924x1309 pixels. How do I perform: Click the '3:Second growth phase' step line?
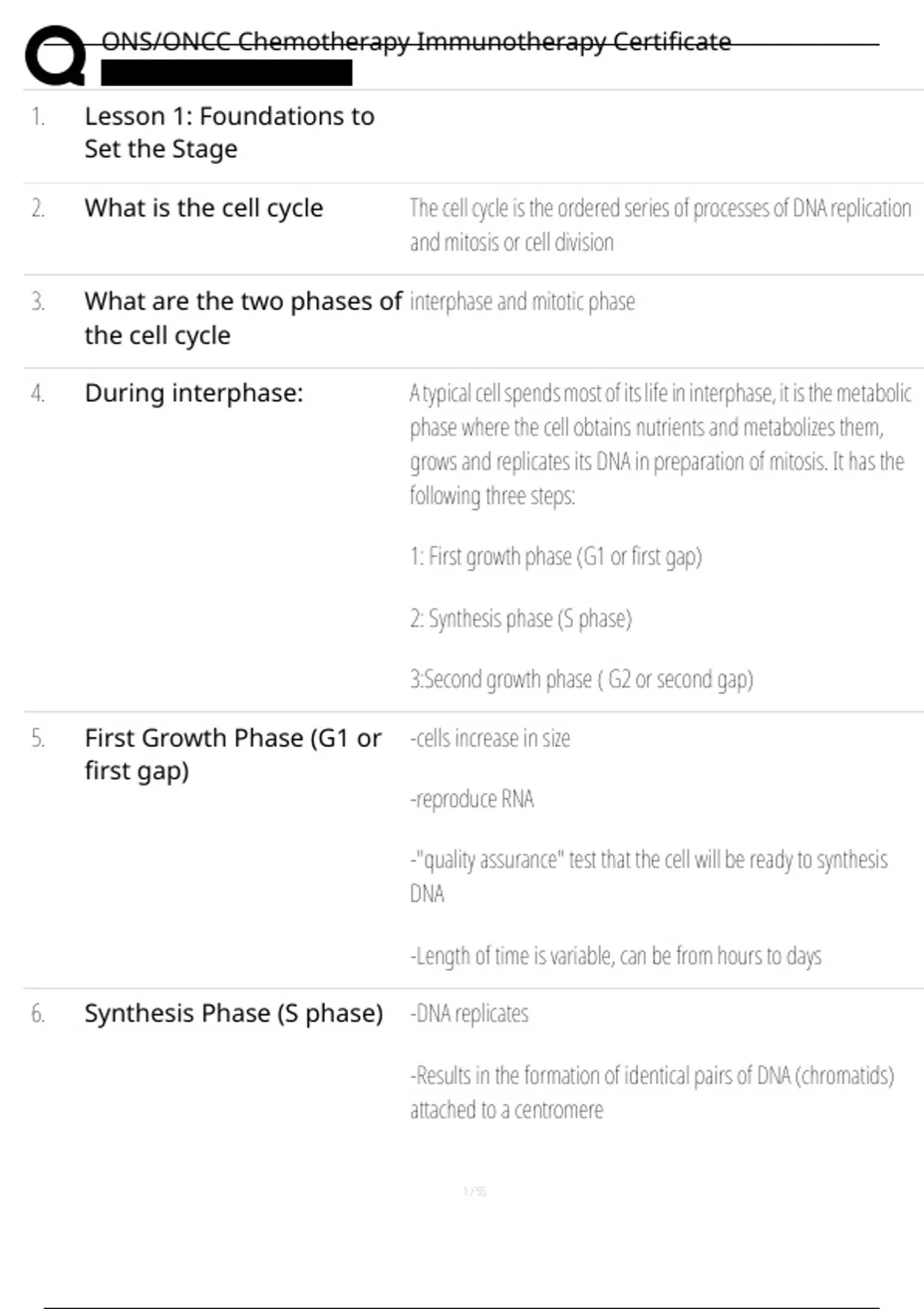pos(581,680)
